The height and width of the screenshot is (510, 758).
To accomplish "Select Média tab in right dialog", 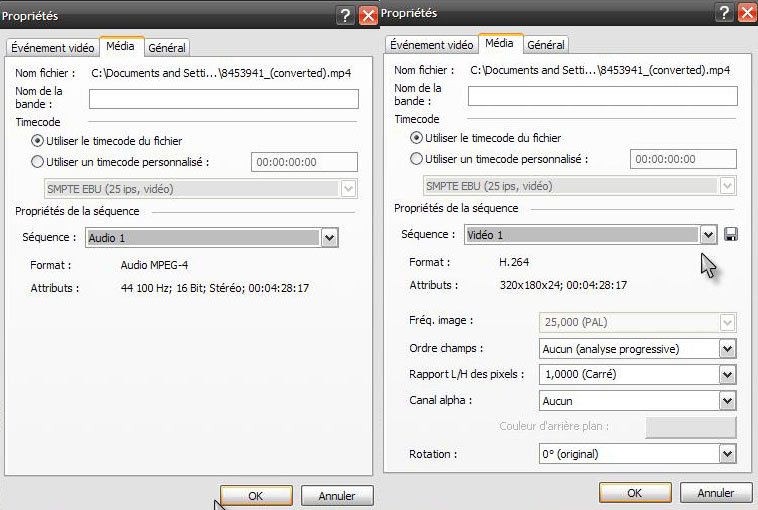I will (500, 44).
